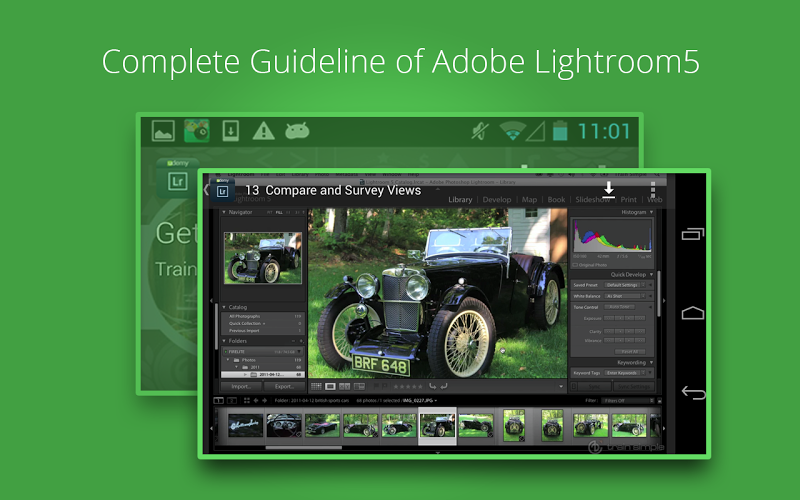This screenshot has height=500, width=800.
Task: Open the download notification in the status bar
Action: tap(231, 131)
